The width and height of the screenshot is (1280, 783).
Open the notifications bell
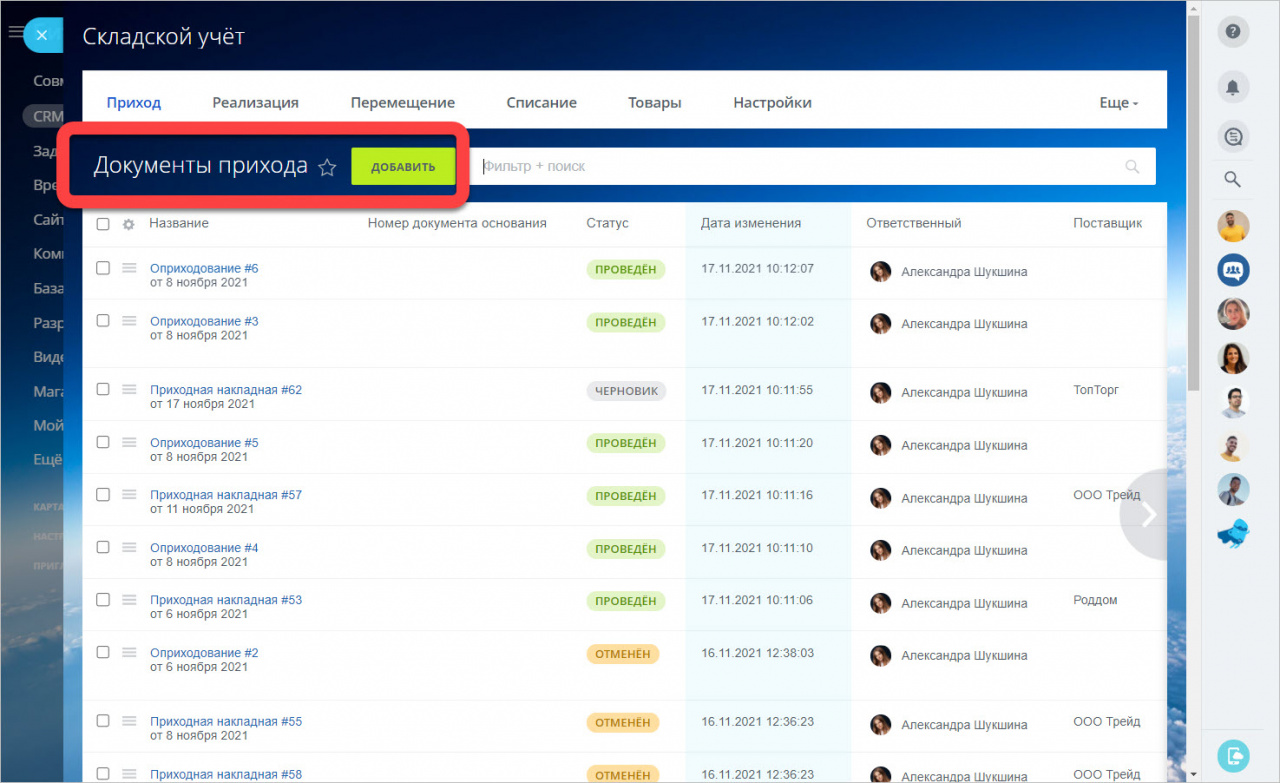tap(1233, 87)
